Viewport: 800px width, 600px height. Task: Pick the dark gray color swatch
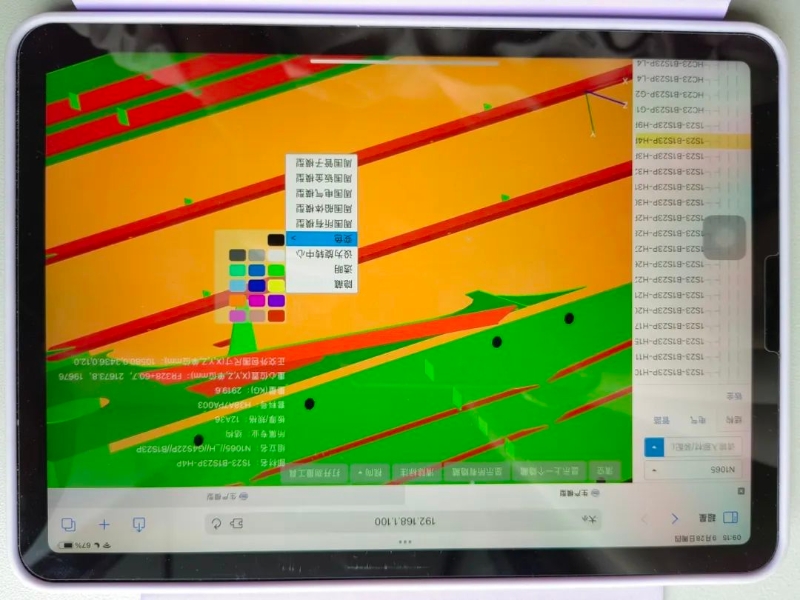238,255
